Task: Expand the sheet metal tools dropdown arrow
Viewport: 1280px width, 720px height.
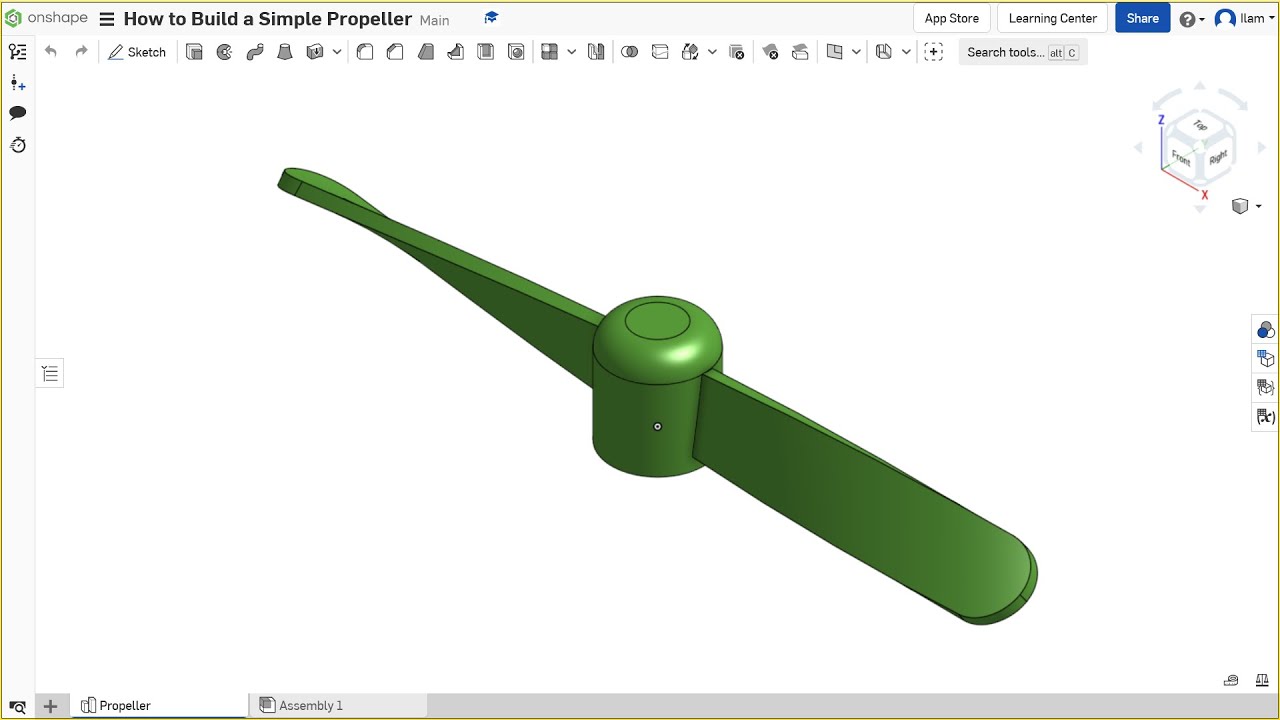Action: (x=907, y=52)
